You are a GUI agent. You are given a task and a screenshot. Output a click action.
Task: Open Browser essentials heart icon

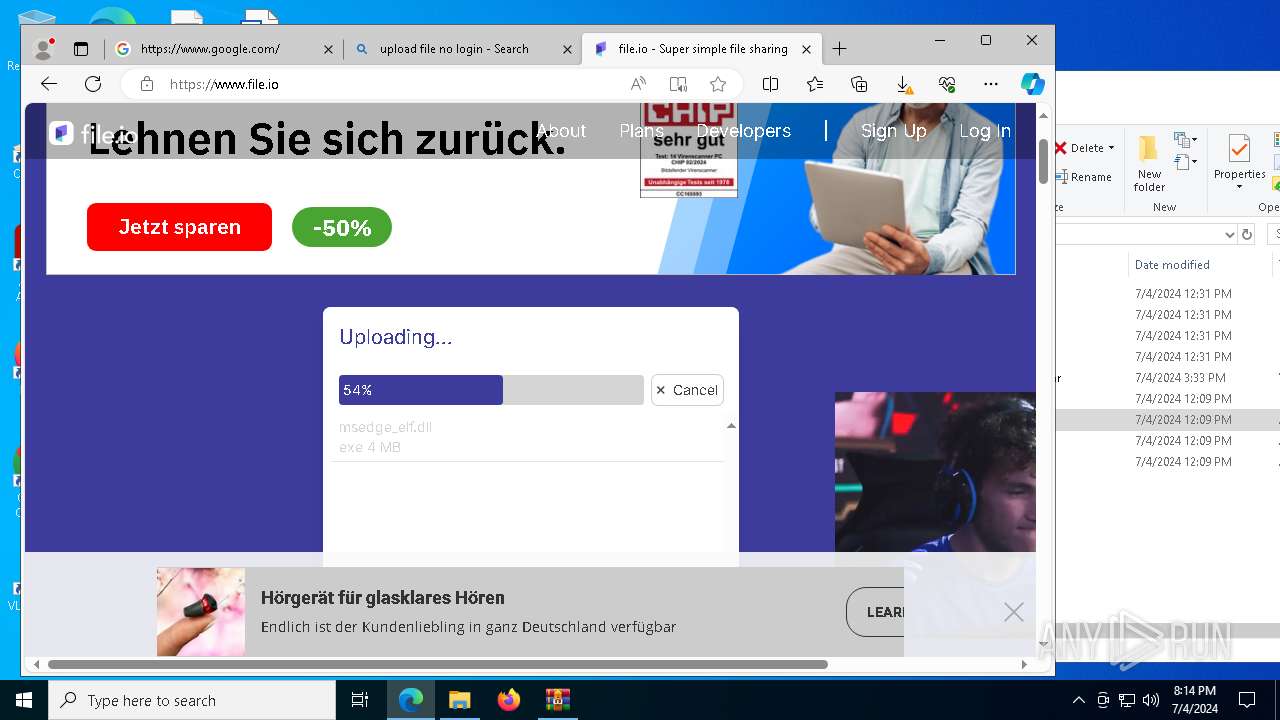[x=947, y=84]
